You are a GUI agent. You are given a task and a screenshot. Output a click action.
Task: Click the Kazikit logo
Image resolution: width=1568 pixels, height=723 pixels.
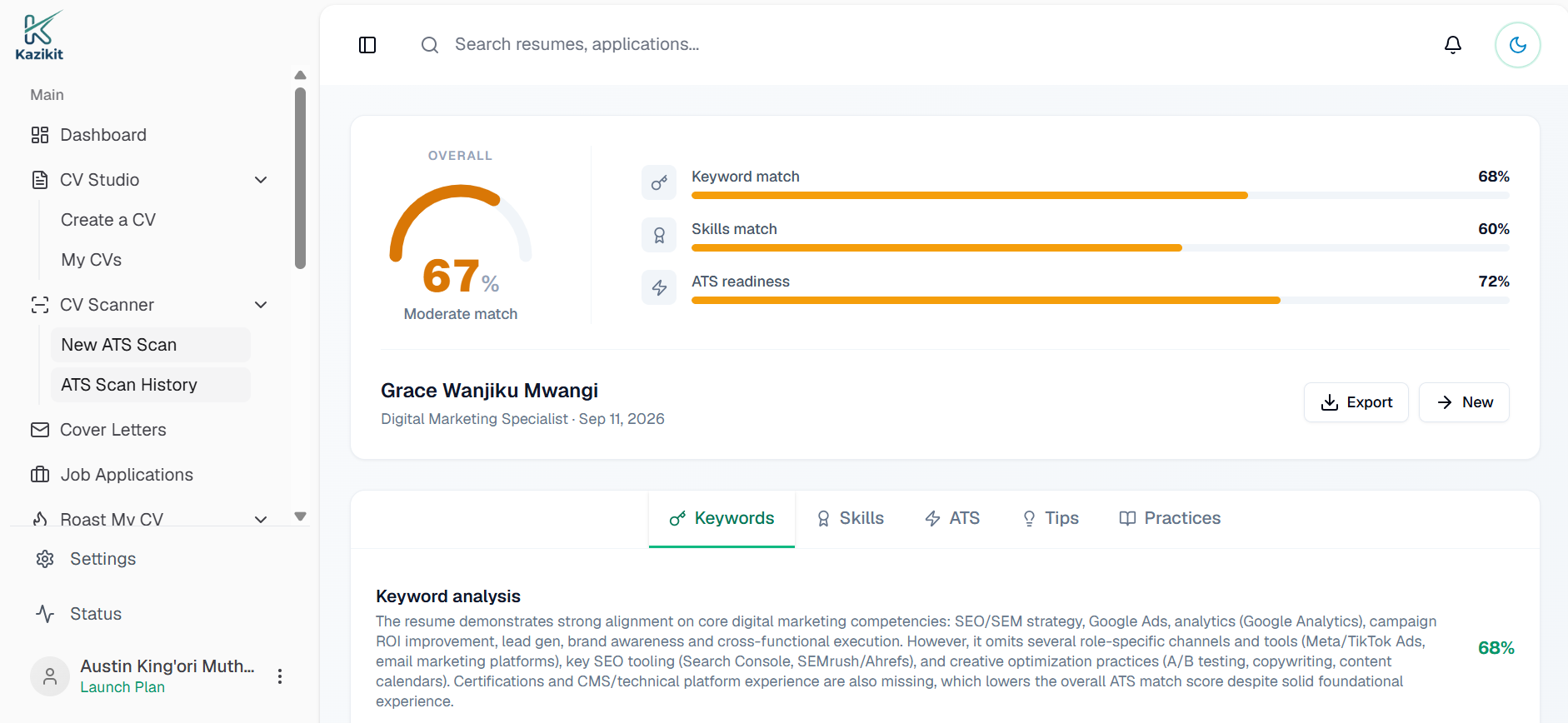coord(39,36)
